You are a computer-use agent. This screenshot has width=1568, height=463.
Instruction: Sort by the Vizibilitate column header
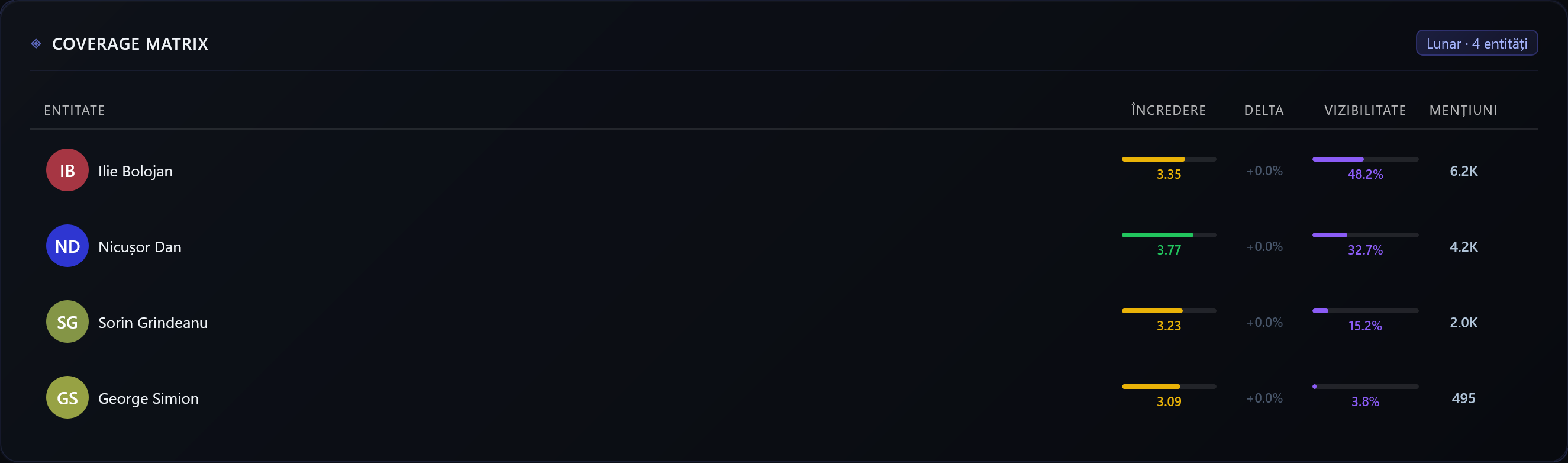1365,110
